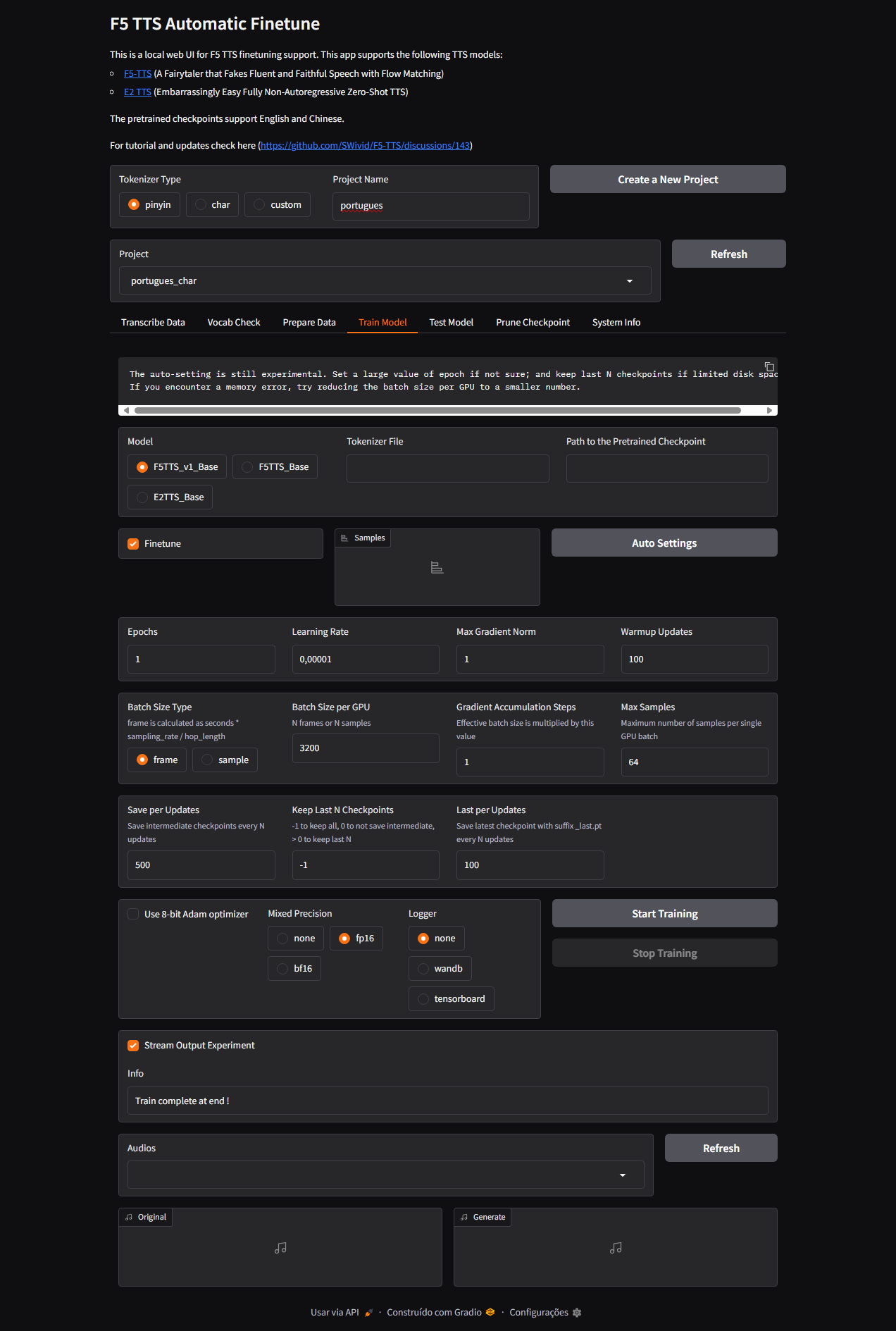
Task: Click Refresh next to Project dropdown
Action: [x=729, y=254]
